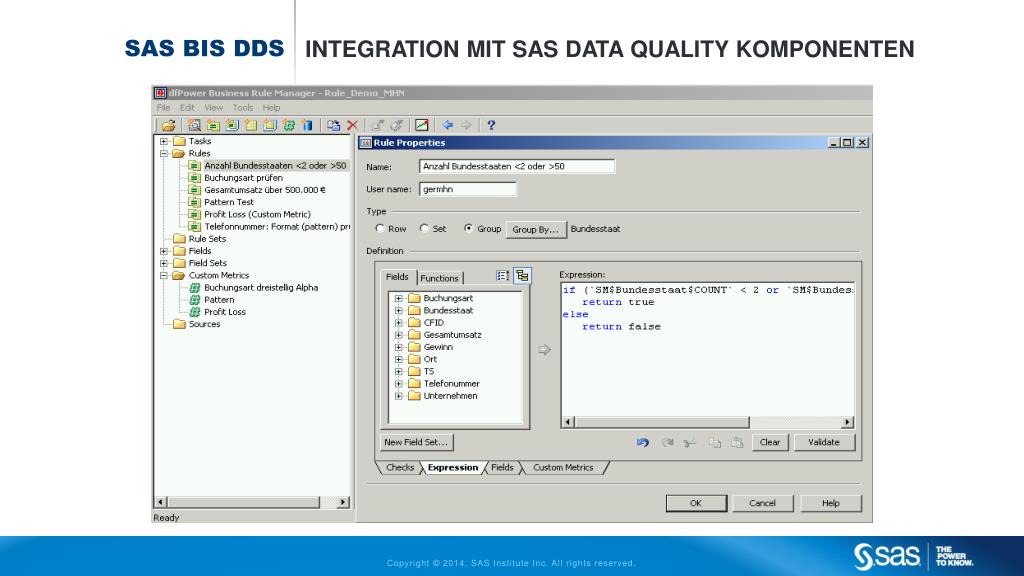Switch to the Functions tab
This screenshot has width=1024, height=576.
pyautogui.click(x=440, y=278)
